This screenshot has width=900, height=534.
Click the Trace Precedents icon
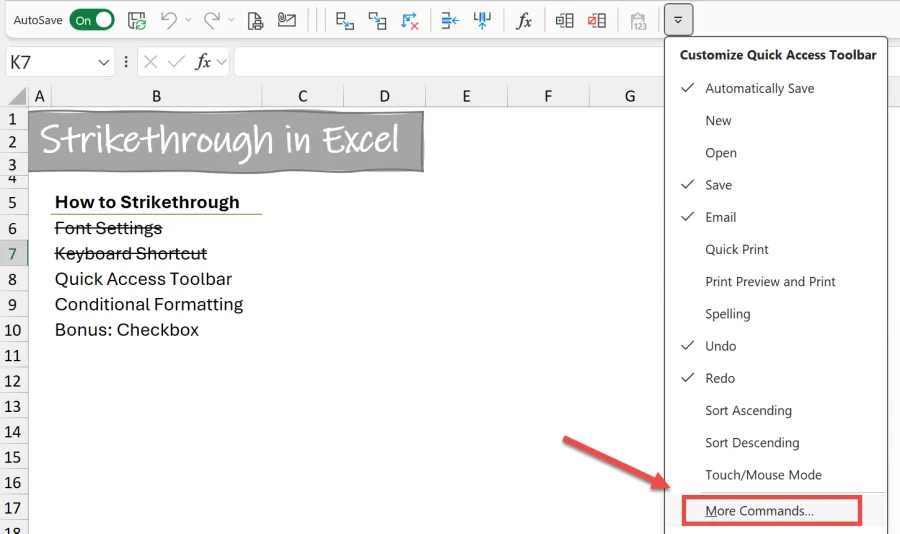point(345,20)
